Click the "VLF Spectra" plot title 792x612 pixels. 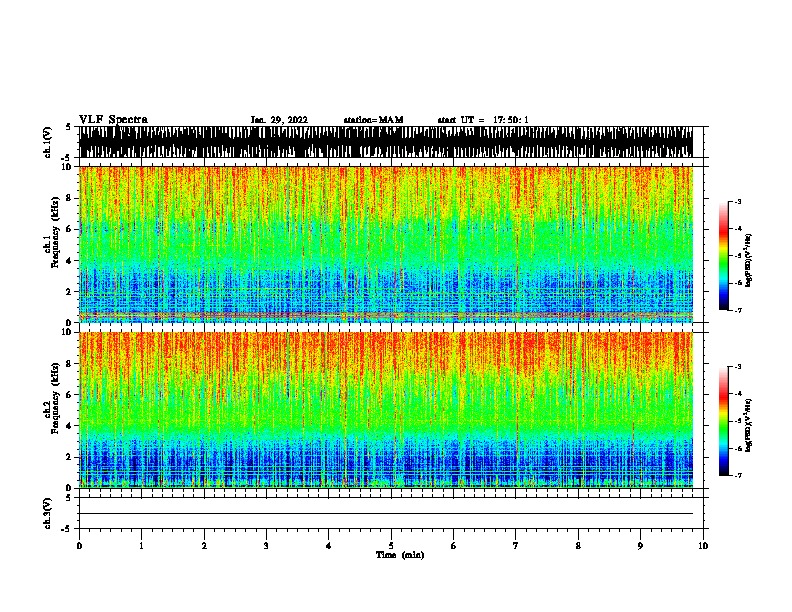[113, 120]
